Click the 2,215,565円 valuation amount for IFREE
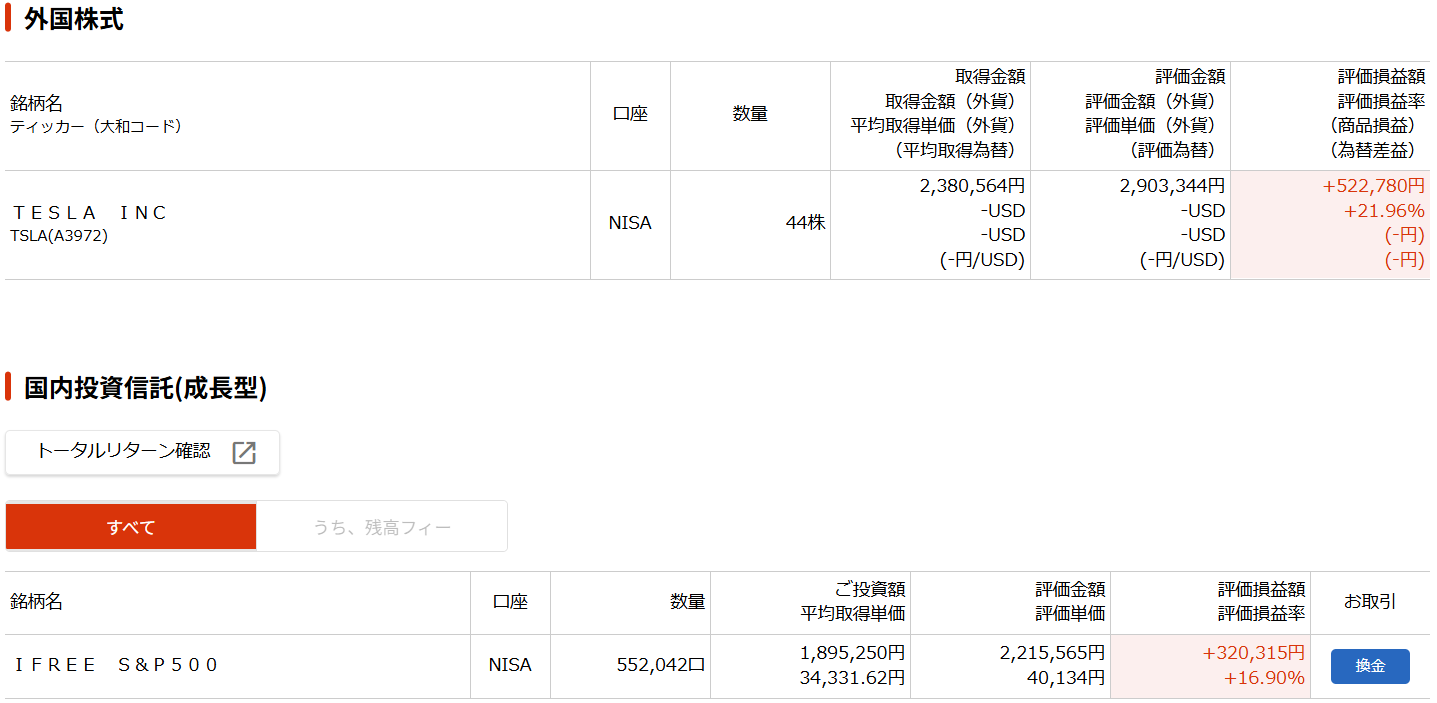The image size is (1437, 703). [x=1052, y=653]
